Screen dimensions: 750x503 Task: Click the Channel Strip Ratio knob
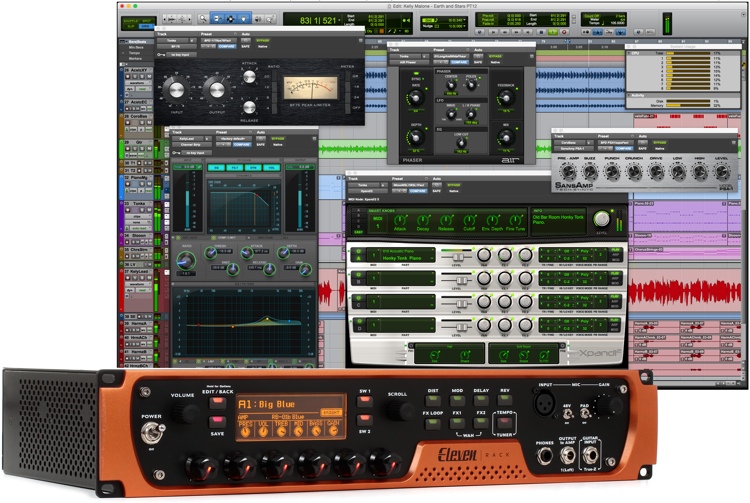click(186, 261)
